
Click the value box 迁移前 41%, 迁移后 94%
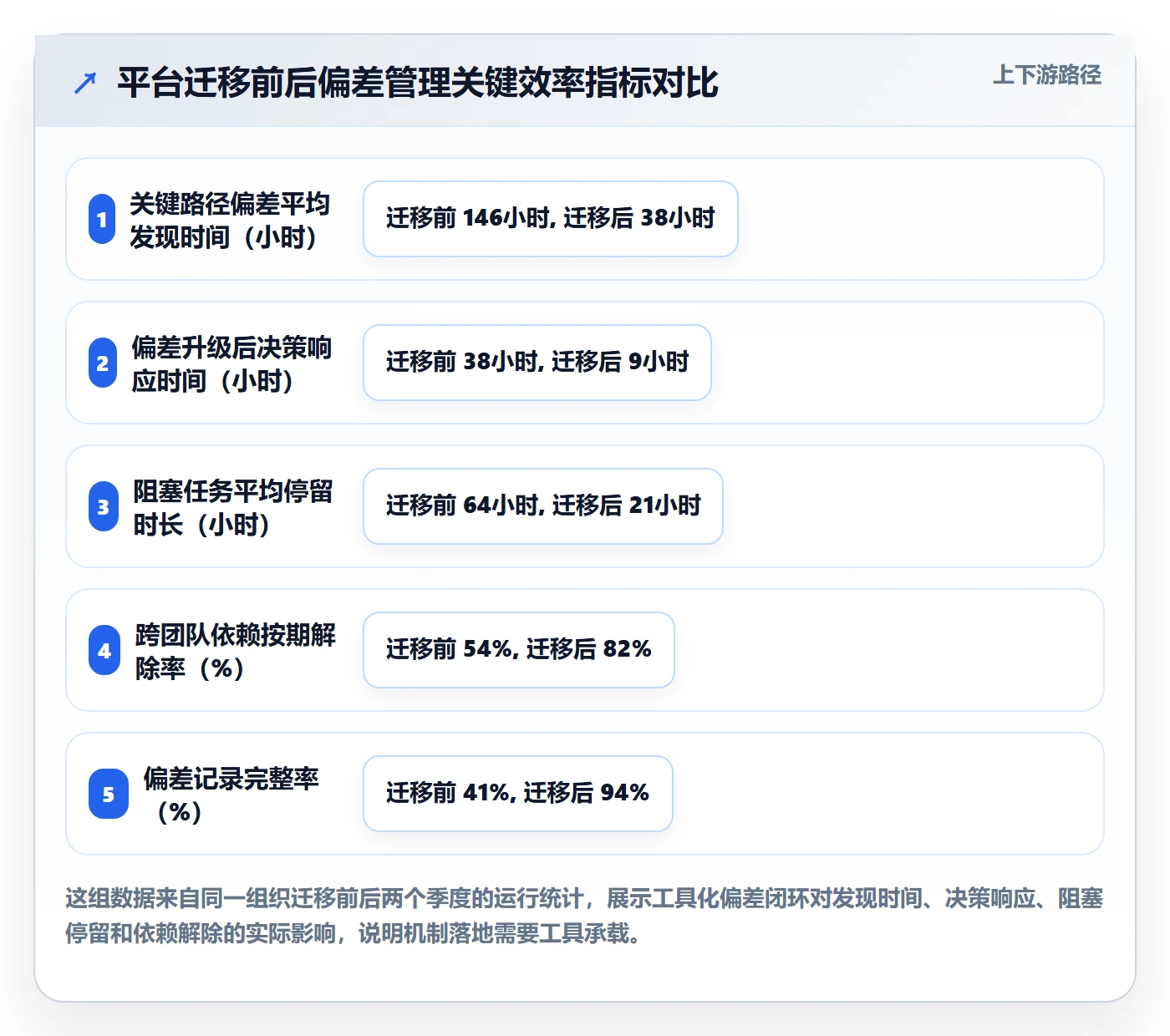click(518, 794)
